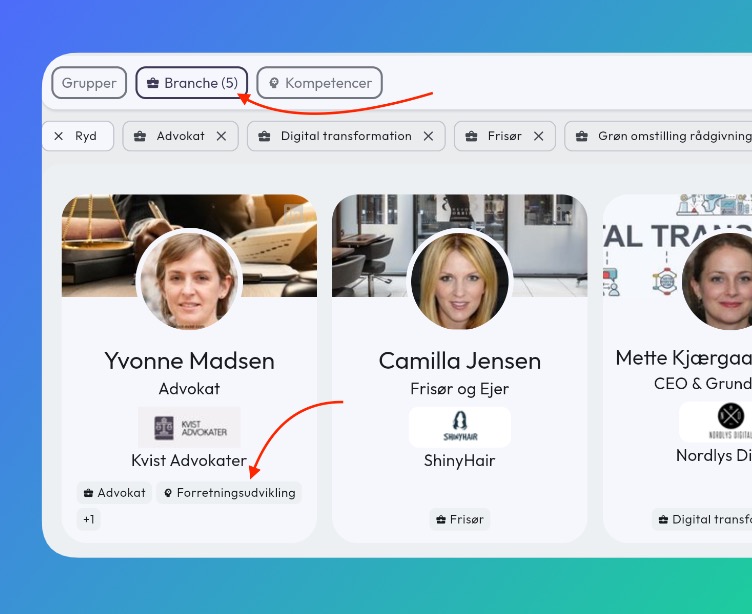Viewport: 752px width, 614px height.
Task: Click Mette Kjærgaard's name
Action: (x=684, y=358)
